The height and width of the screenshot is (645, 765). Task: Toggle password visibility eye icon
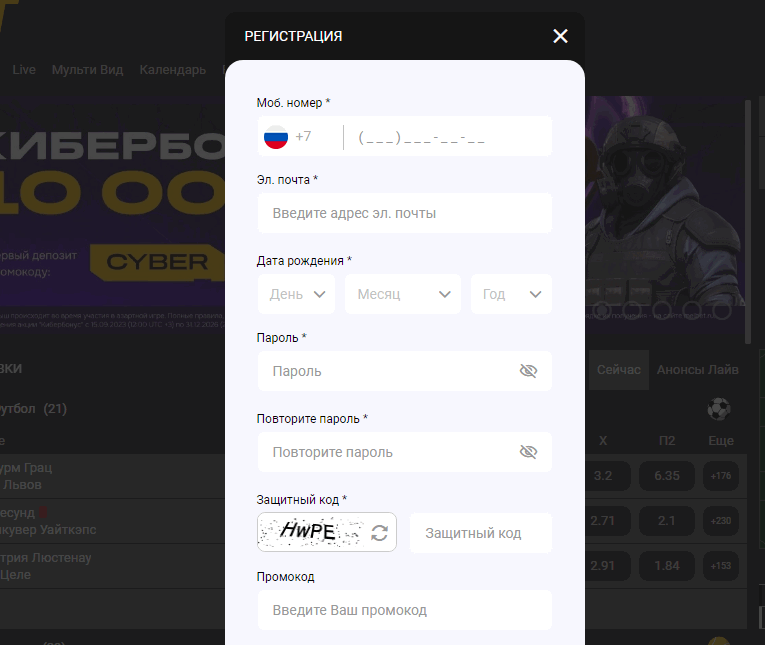tap(528, 371)
